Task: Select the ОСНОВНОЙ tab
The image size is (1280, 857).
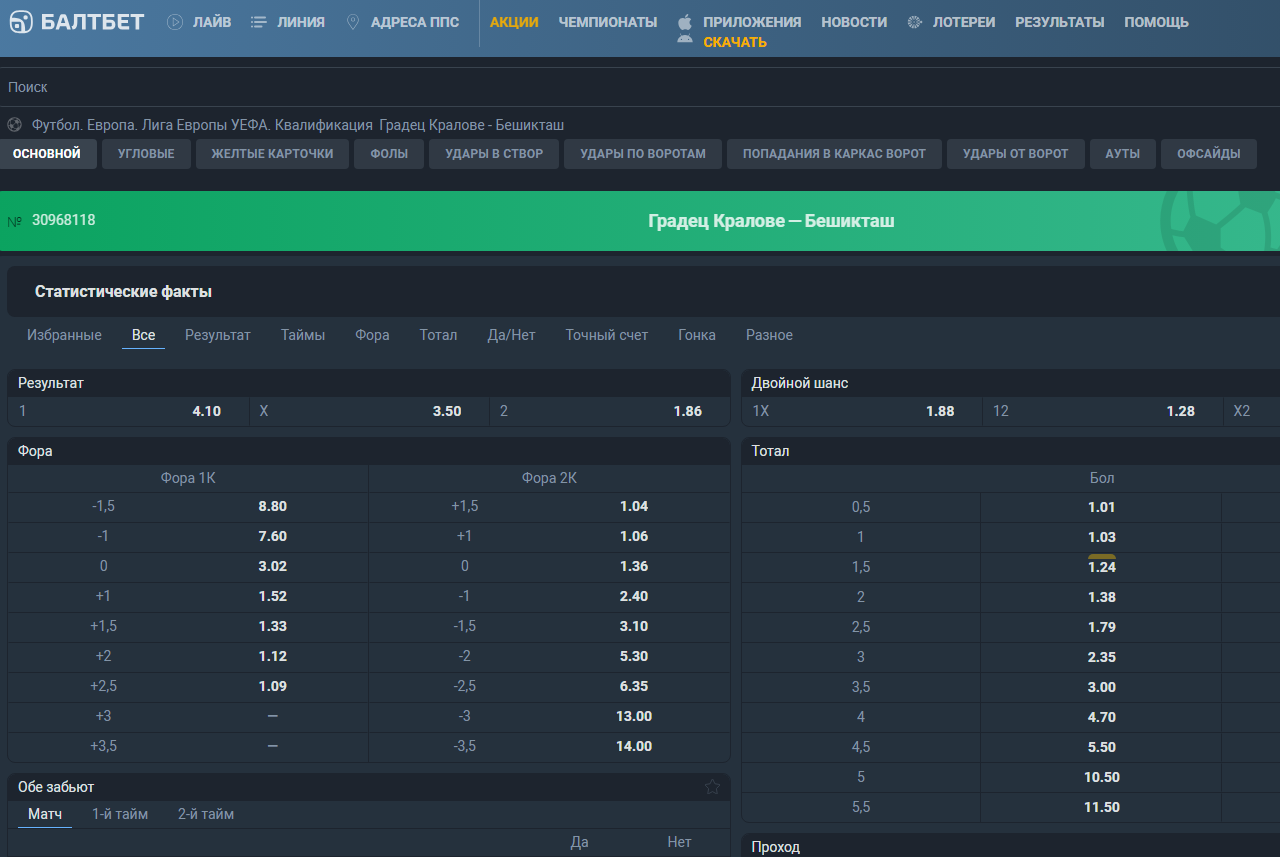Action: pyautogui.click(x=47, y=154)
